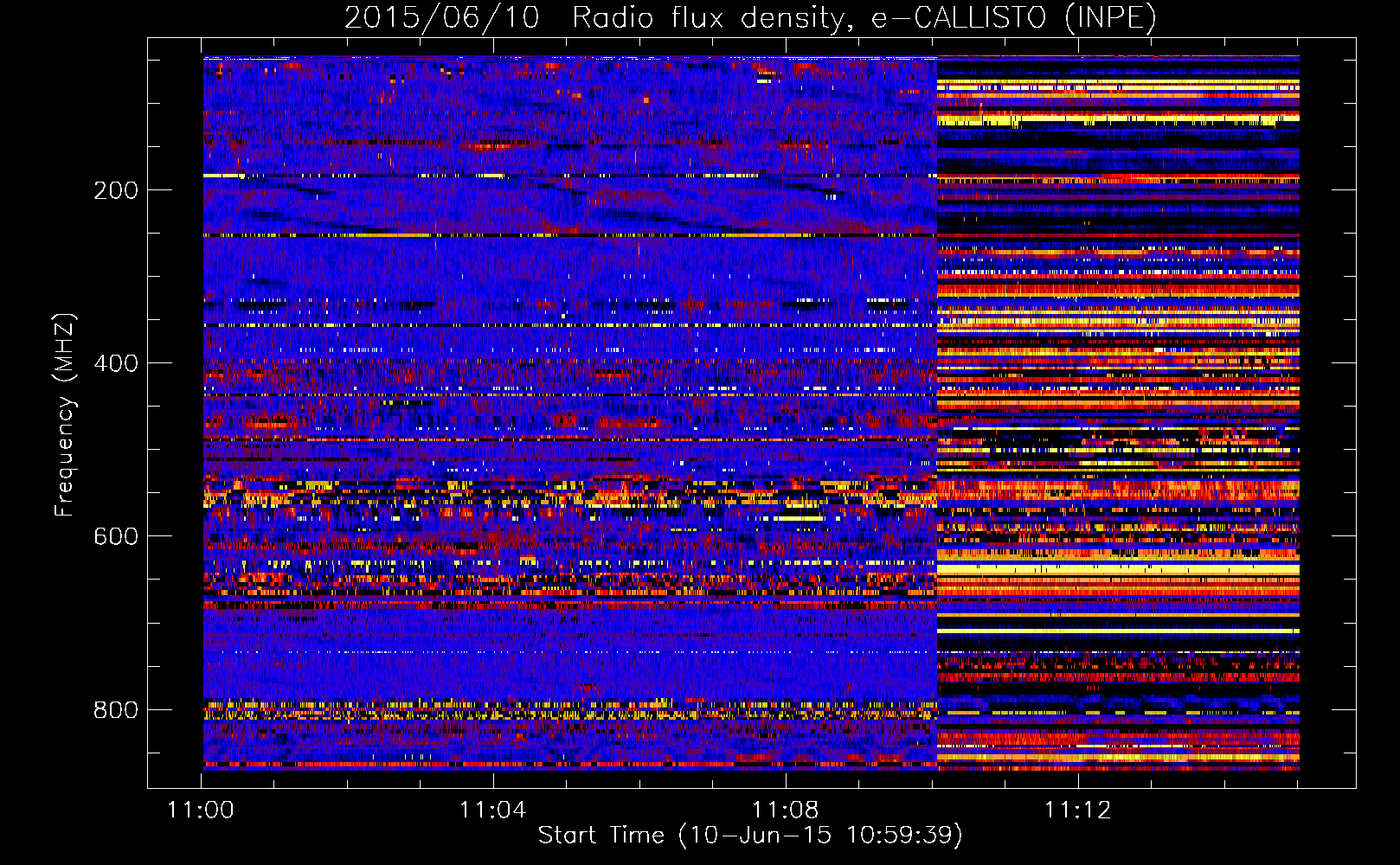Screen dimensions: 1400x865
Task: Click the 200 frequency tick label
Action: (116, 190)
